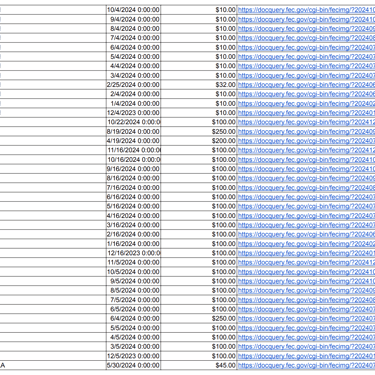Open the FEC link in the 8/19/2024 row
Viewport: 375px width, 375px height.
click(306, 131)
